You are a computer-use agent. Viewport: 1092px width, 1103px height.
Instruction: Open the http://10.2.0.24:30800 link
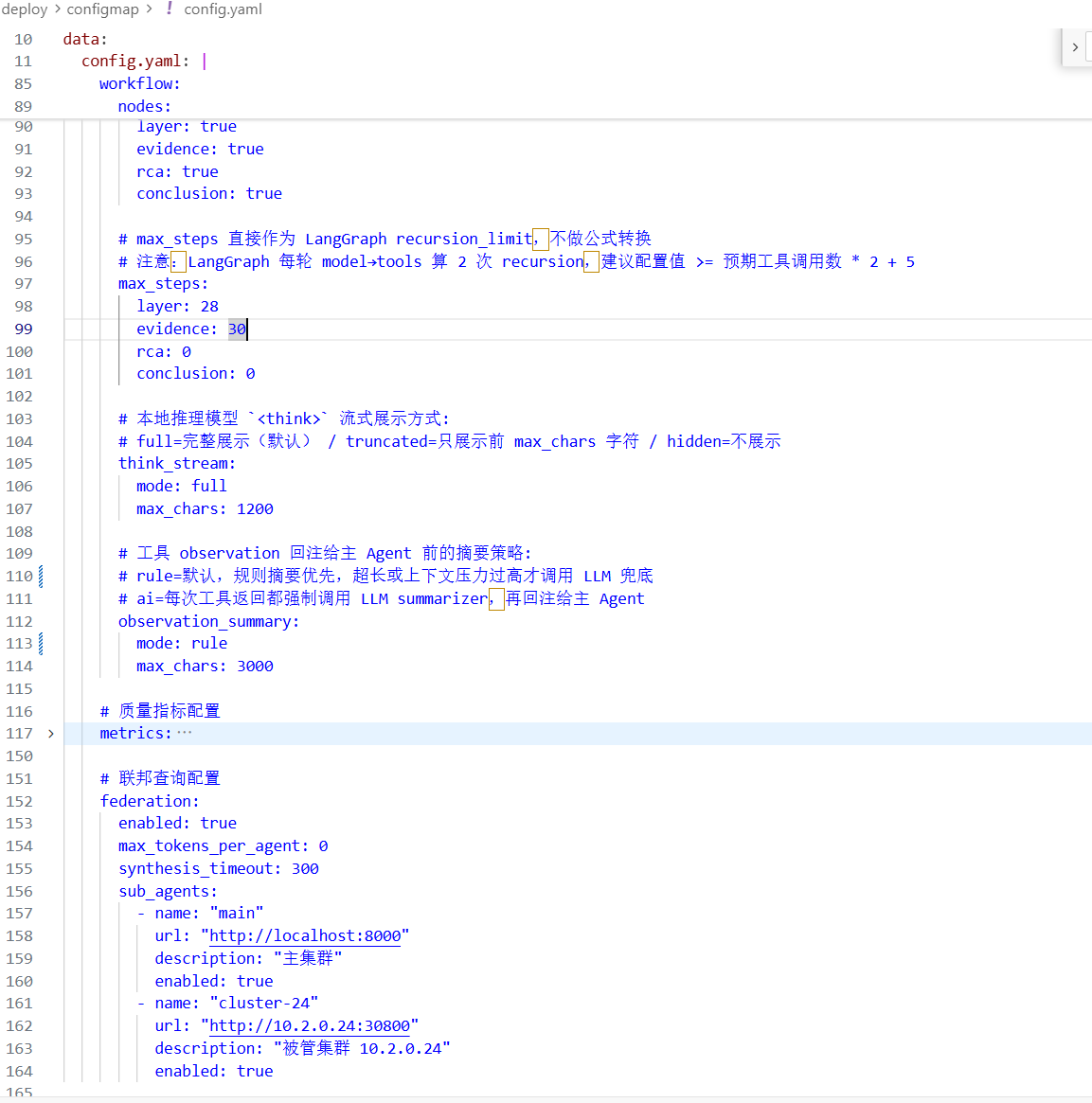click(x=310, y=1026)
